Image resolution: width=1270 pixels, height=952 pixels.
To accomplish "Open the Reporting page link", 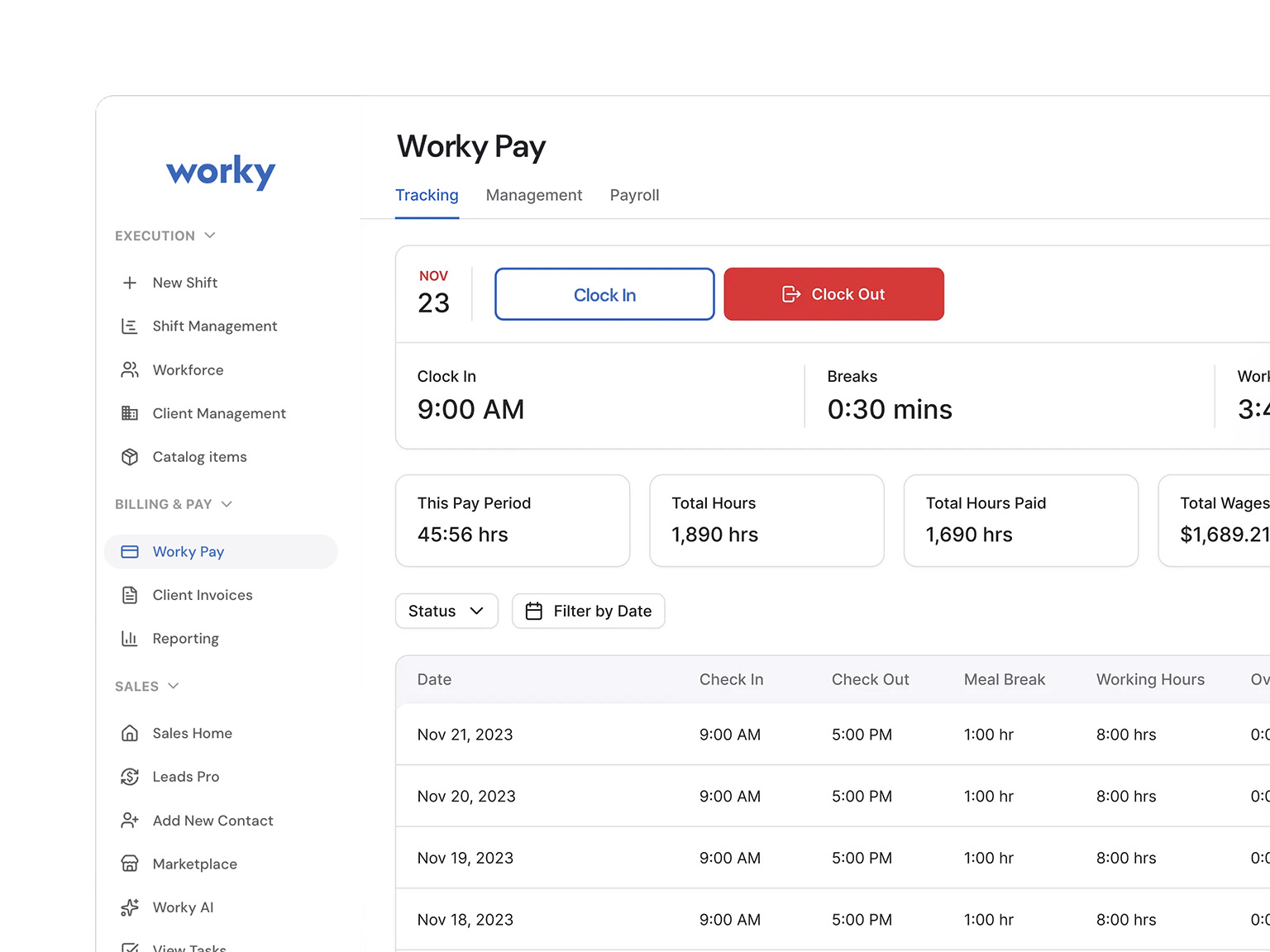I will pyautogui.click(x=186, y=639).
